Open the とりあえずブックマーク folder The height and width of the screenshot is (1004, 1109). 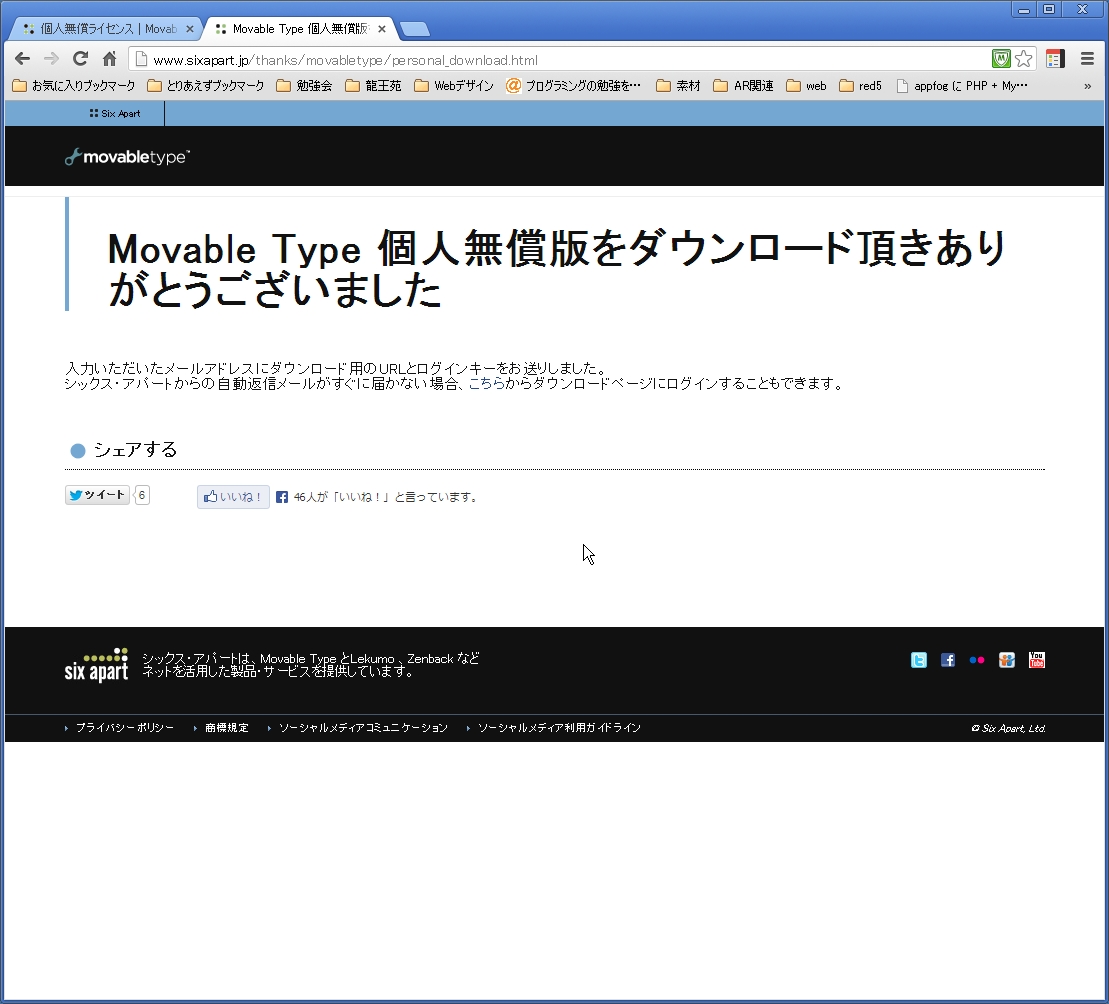pos(206,86)
